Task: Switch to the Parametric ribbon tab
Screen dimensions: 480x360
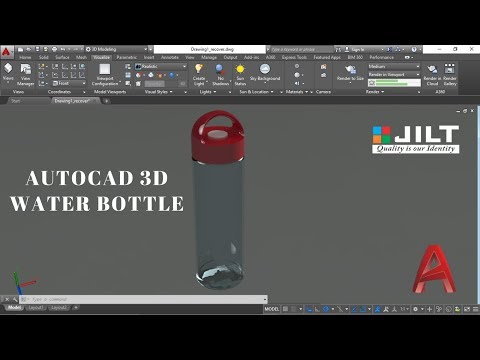Action: pos(127,57)
